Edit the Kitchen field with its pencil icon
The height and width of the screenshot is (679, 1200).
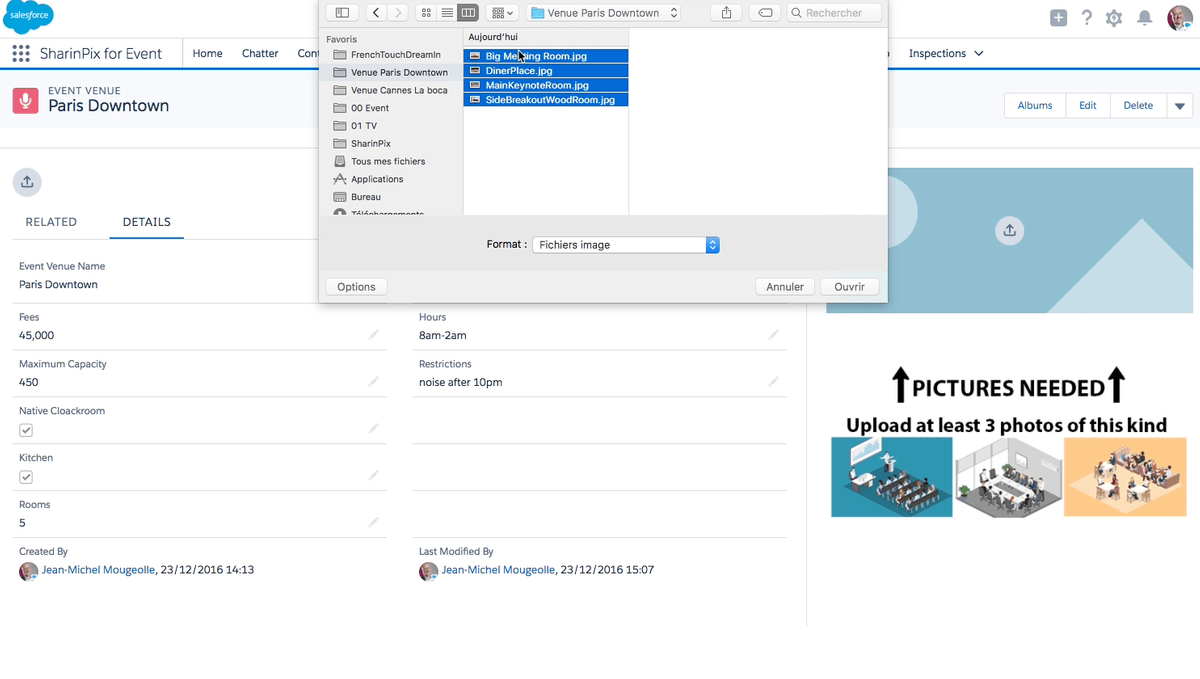click(373, 475)
